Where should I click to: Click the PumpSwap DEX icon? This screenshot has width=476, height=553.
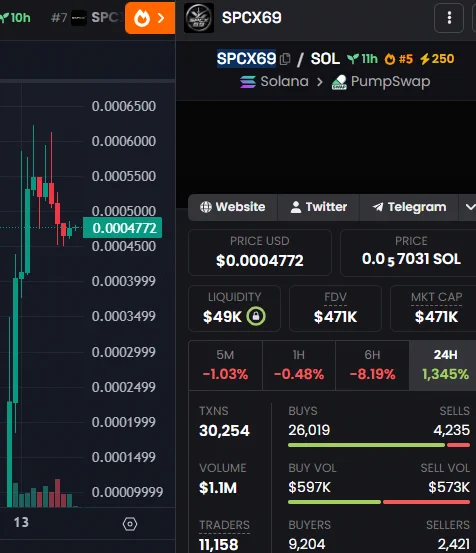coord(339,82)
